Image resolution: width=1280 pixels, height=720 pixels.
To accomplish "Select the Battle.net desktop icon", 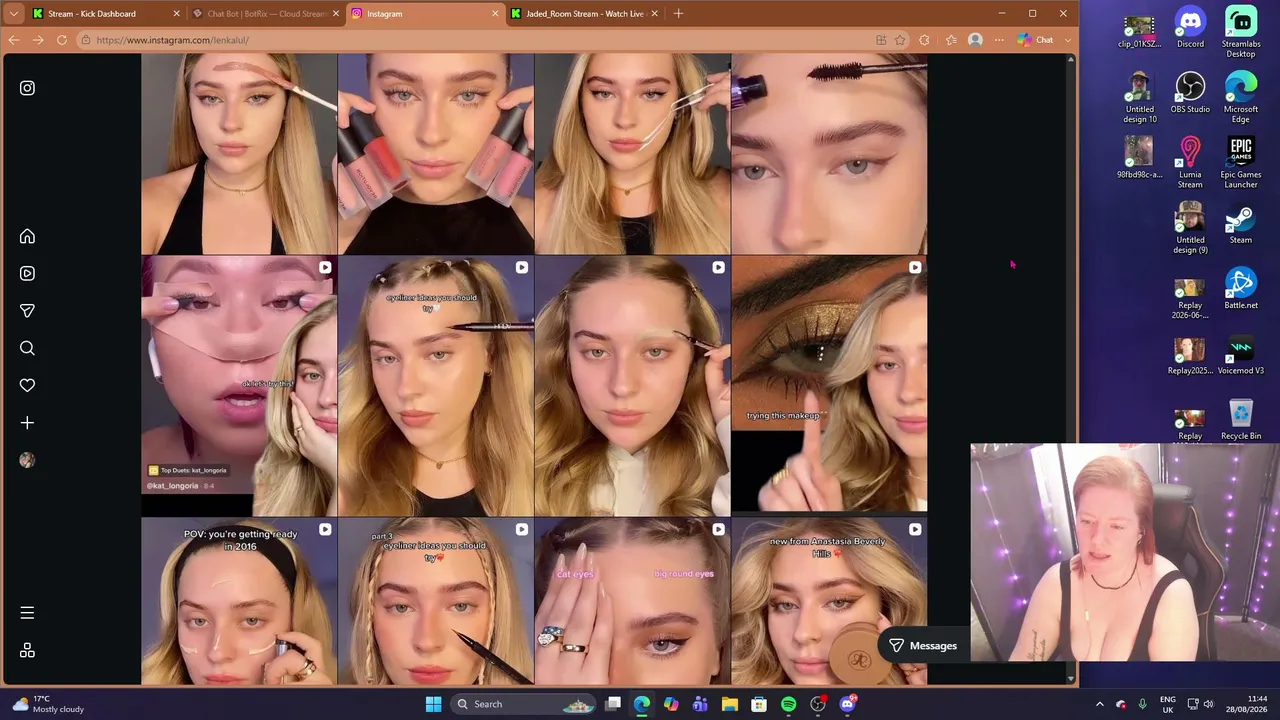I will pos(1241,289).
